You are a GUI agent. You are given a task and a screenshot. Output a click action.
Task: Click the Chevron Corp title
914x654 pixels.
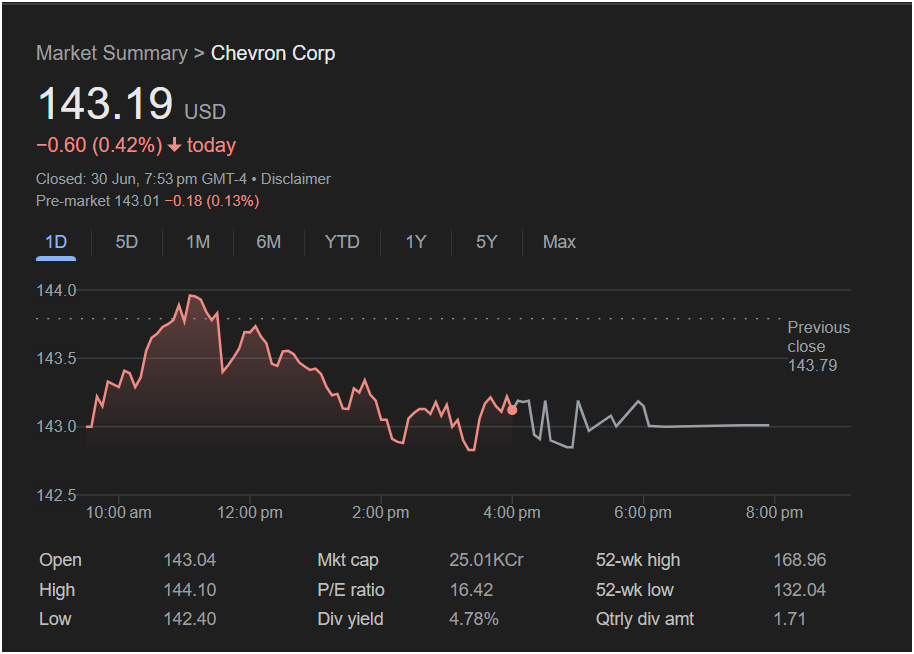coord(273,53)
